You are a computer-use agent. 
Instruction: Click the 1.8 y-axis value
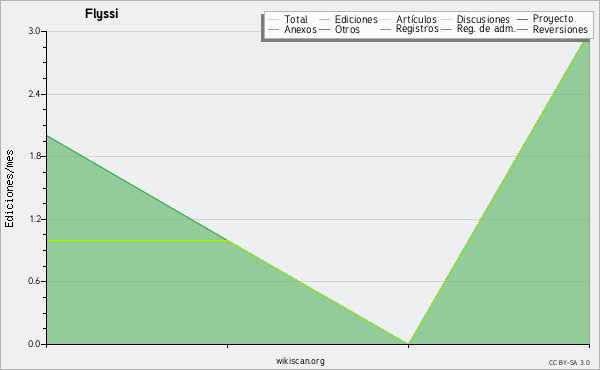click(34, 156)
